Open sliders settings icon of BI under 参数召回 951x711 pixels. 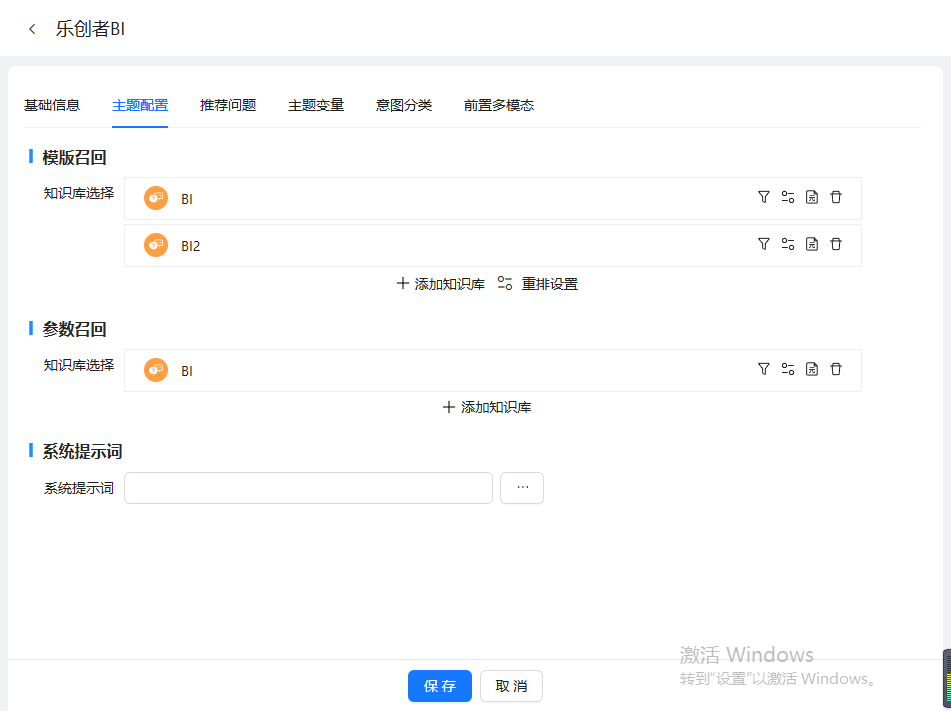[788, 370]
